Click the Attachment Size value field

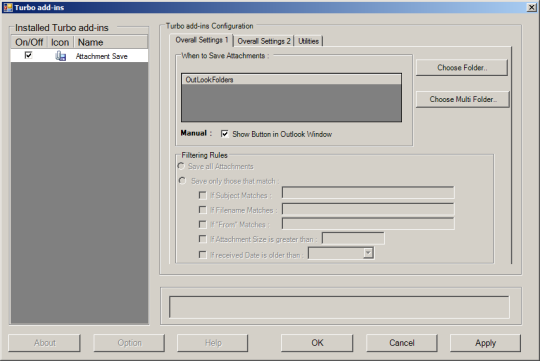353,238
